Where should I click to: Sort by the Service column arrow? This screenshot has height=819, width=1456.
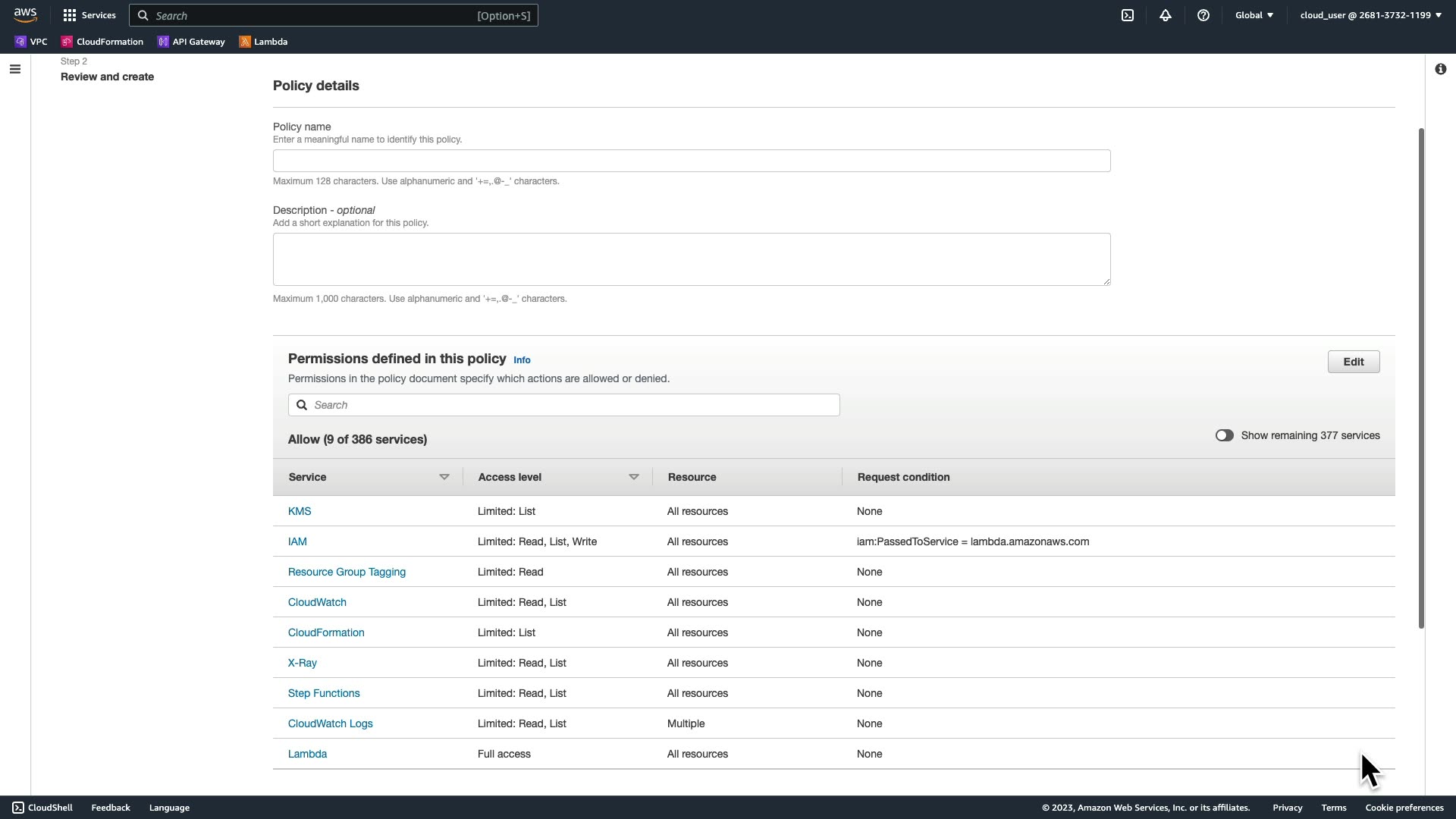[x=444, y=477]
